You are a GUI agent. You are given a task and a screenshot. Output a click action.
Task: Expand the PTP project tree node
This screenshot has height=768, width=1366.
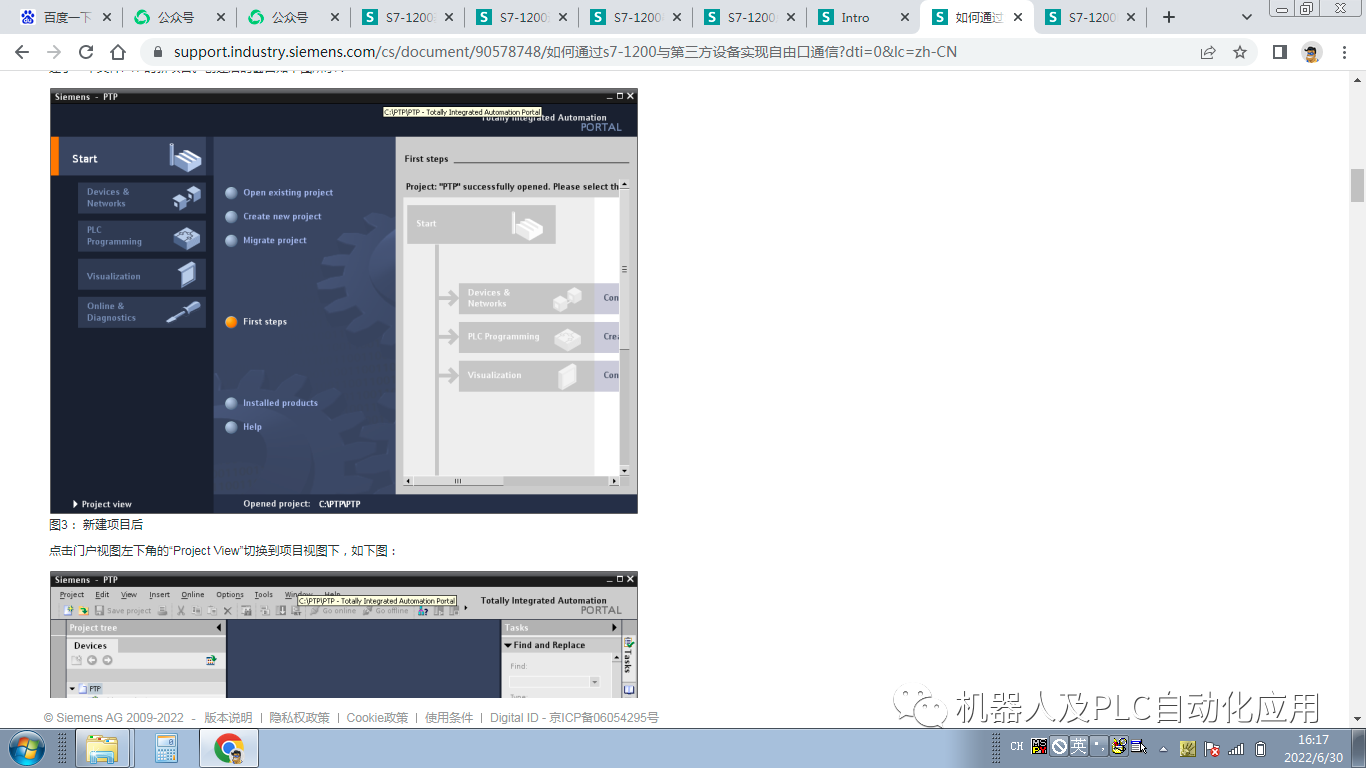(x=73, y=689)
